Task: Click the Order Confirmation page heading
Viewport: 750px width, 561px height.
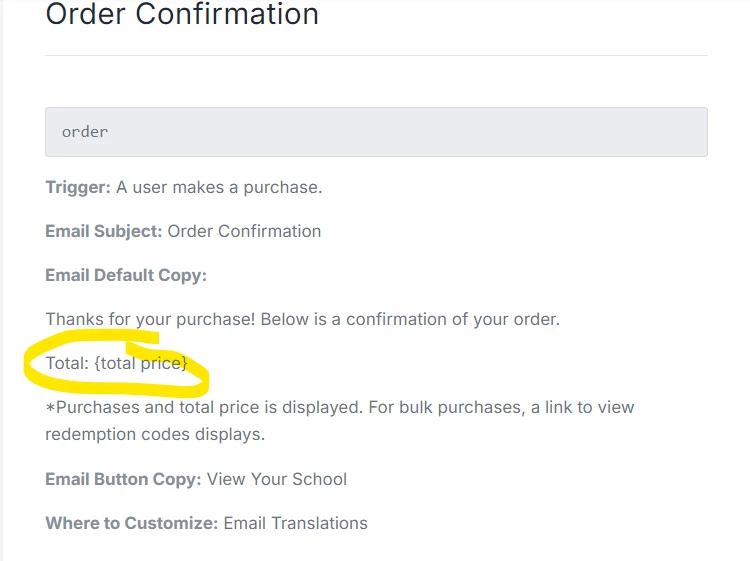Action: tap(182, 15)
